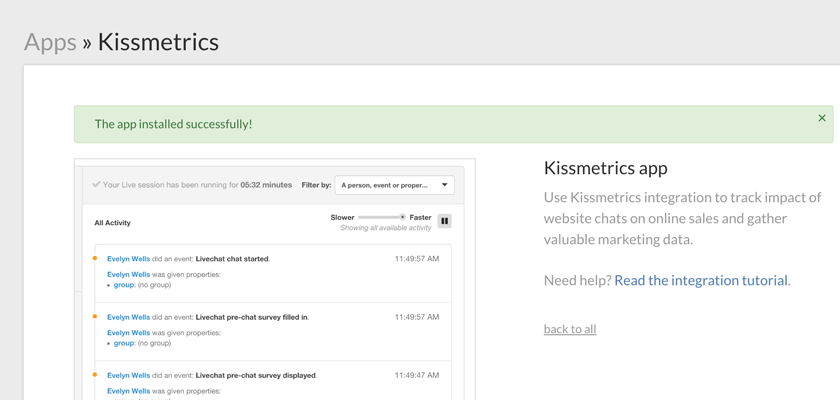The height and width of the screenshot is (400, 840).
Task: Click the orange dot beside pre-chat survey filled in
Action: tap(95, 316)
